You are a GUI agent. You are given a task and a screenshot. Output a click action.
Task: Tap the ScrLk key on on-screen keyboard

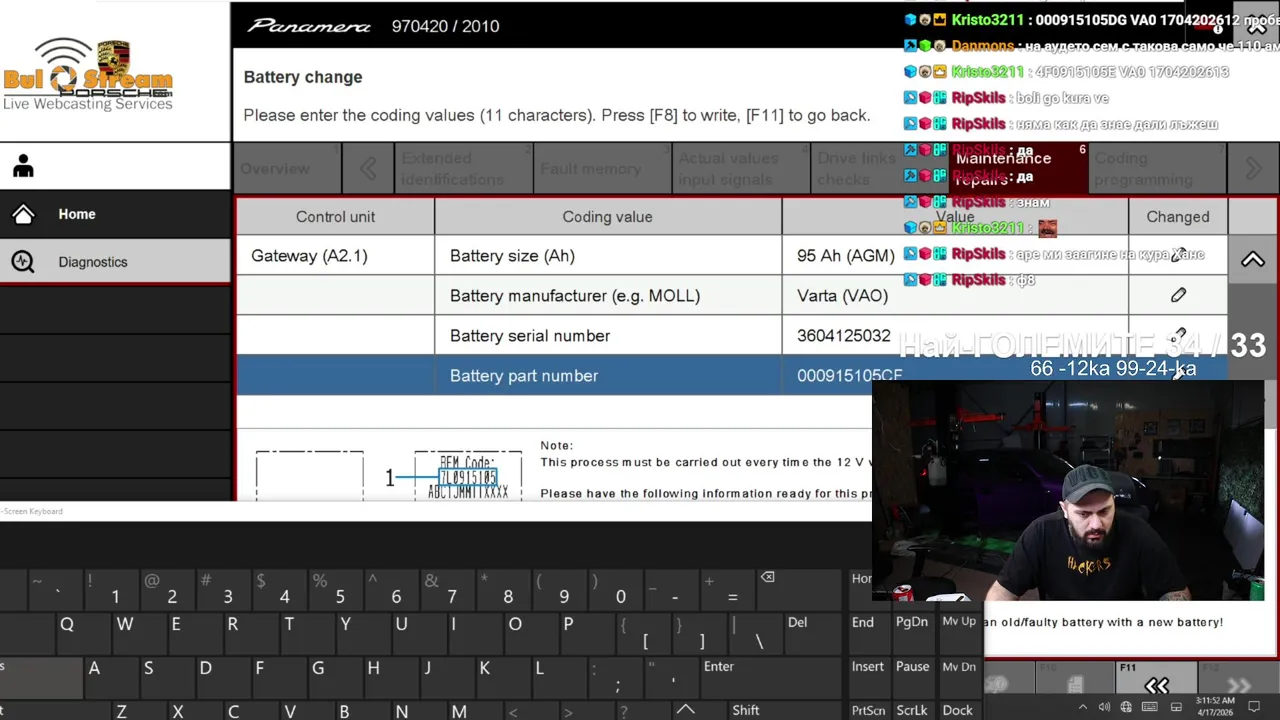point(912,710)
